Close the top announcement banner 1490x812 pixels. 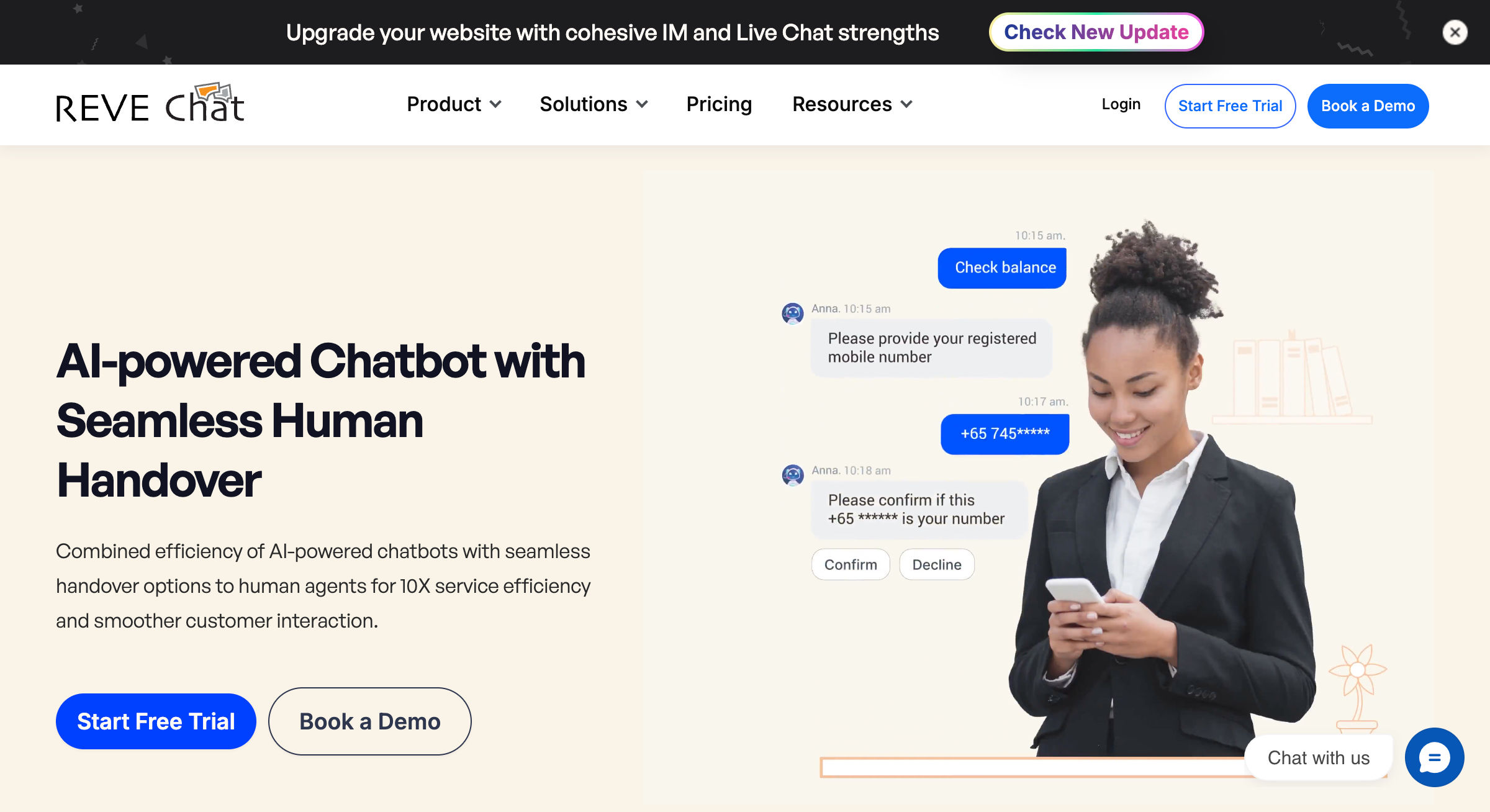[1455, 32]
